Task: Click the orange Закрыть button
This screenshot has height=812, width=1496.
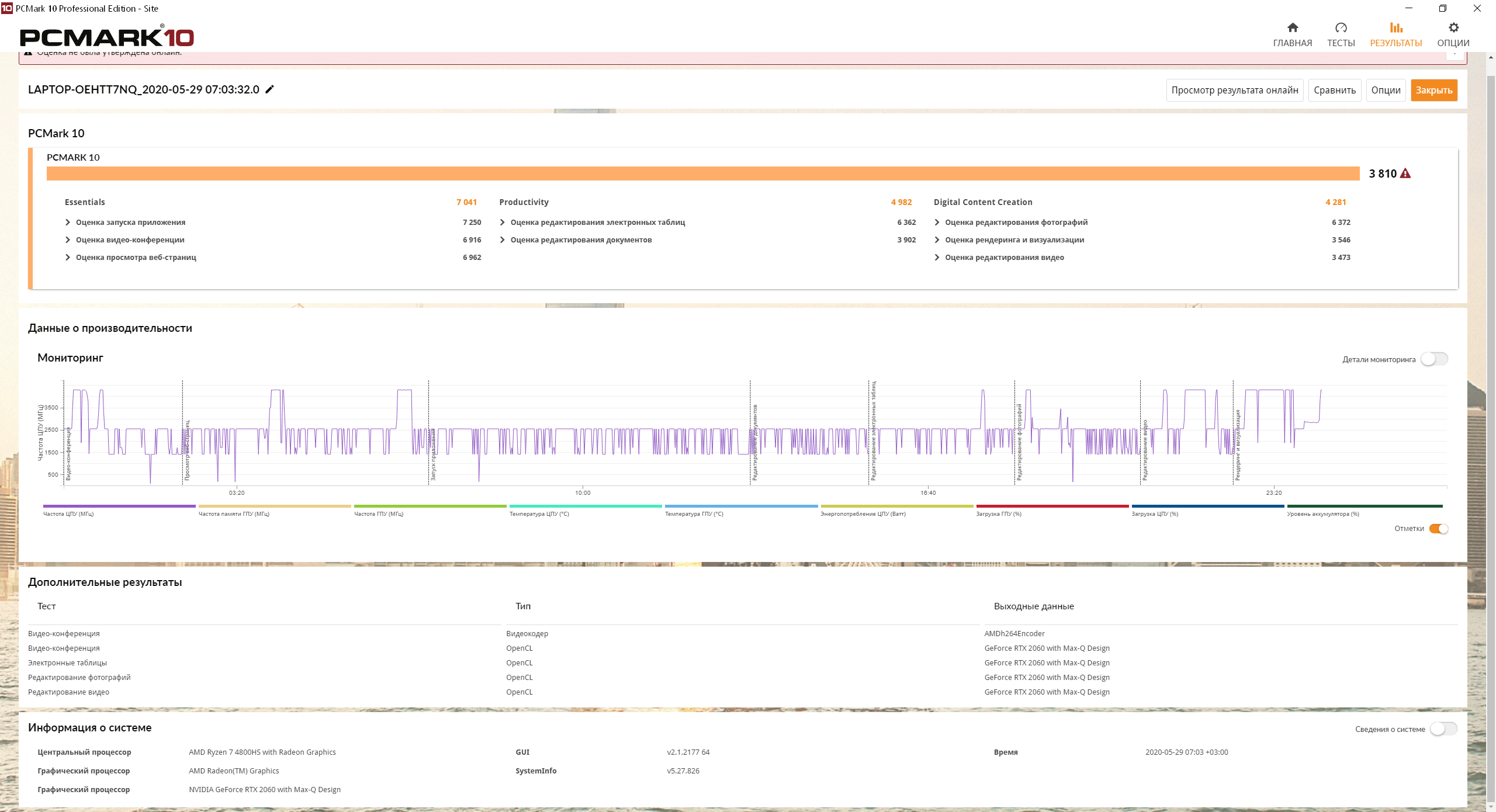Action: point(1433,90)
